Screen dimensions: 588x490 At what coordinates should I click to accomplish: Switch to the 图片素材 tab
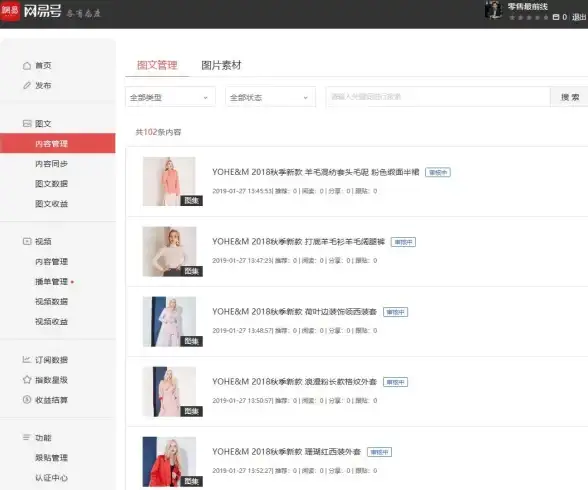(221, 65)
